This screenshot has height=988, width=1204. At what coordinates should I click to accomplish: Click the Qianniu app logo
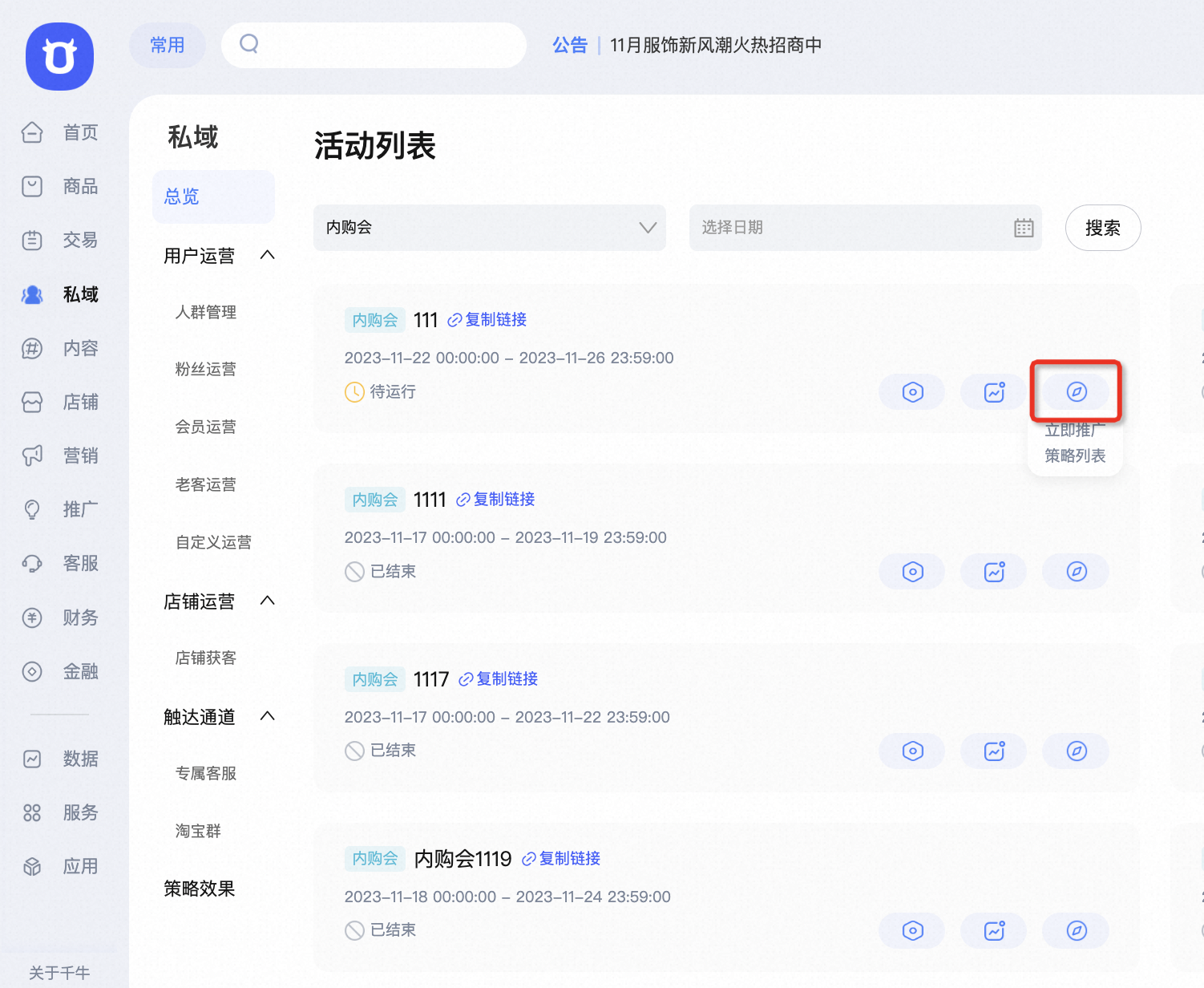[x=59, y=56]
